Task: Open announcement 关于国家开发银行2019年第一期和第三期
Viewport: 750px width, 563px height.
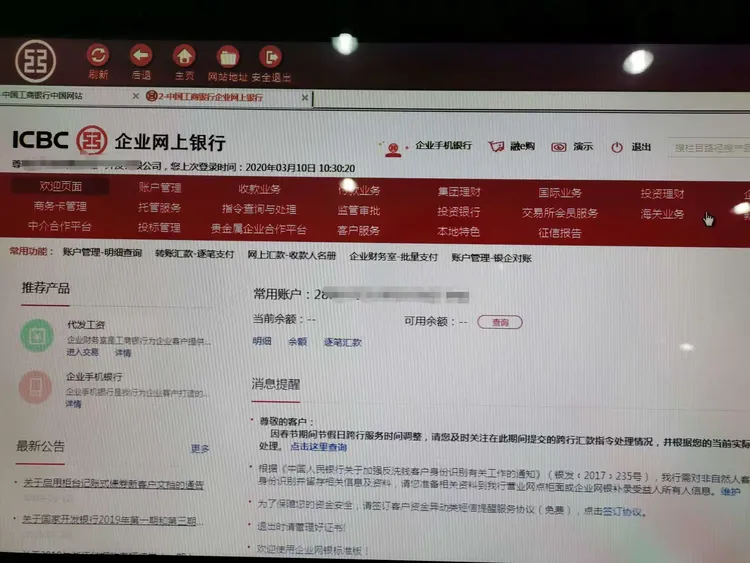Action: (112, 520)
